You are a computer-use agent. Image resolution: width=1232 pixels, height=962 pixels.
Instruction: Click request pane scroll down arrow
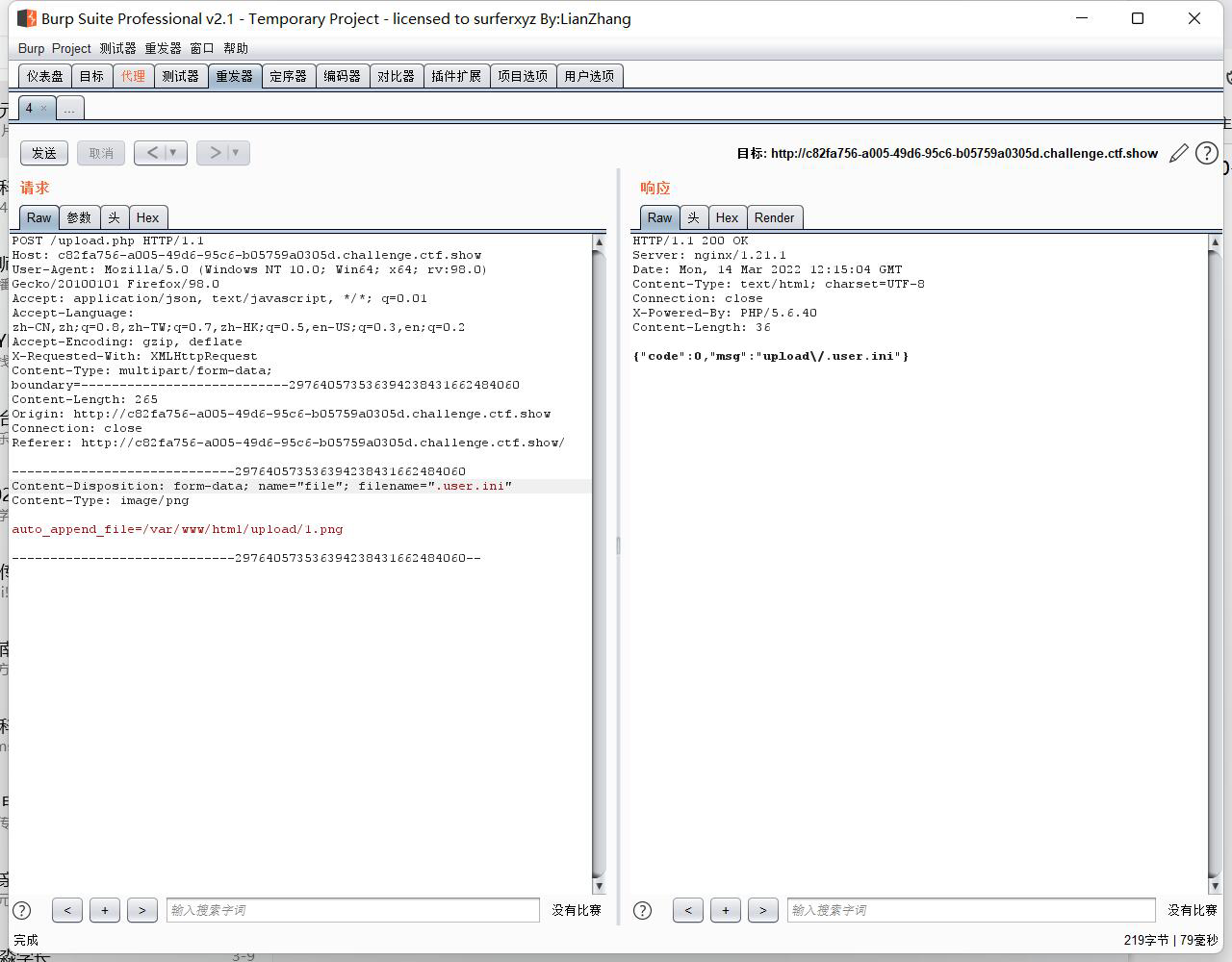(599, 886)
